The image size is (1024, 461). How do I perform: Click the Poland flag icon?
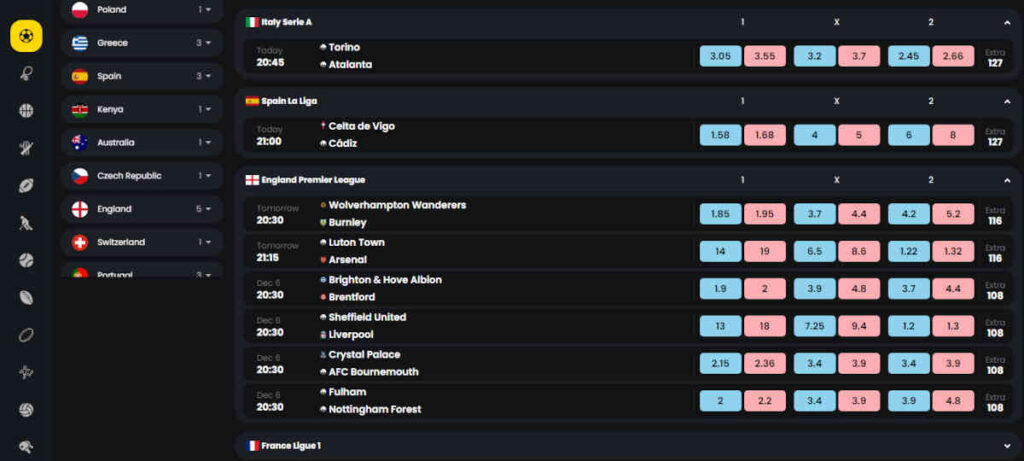point(80,9)
